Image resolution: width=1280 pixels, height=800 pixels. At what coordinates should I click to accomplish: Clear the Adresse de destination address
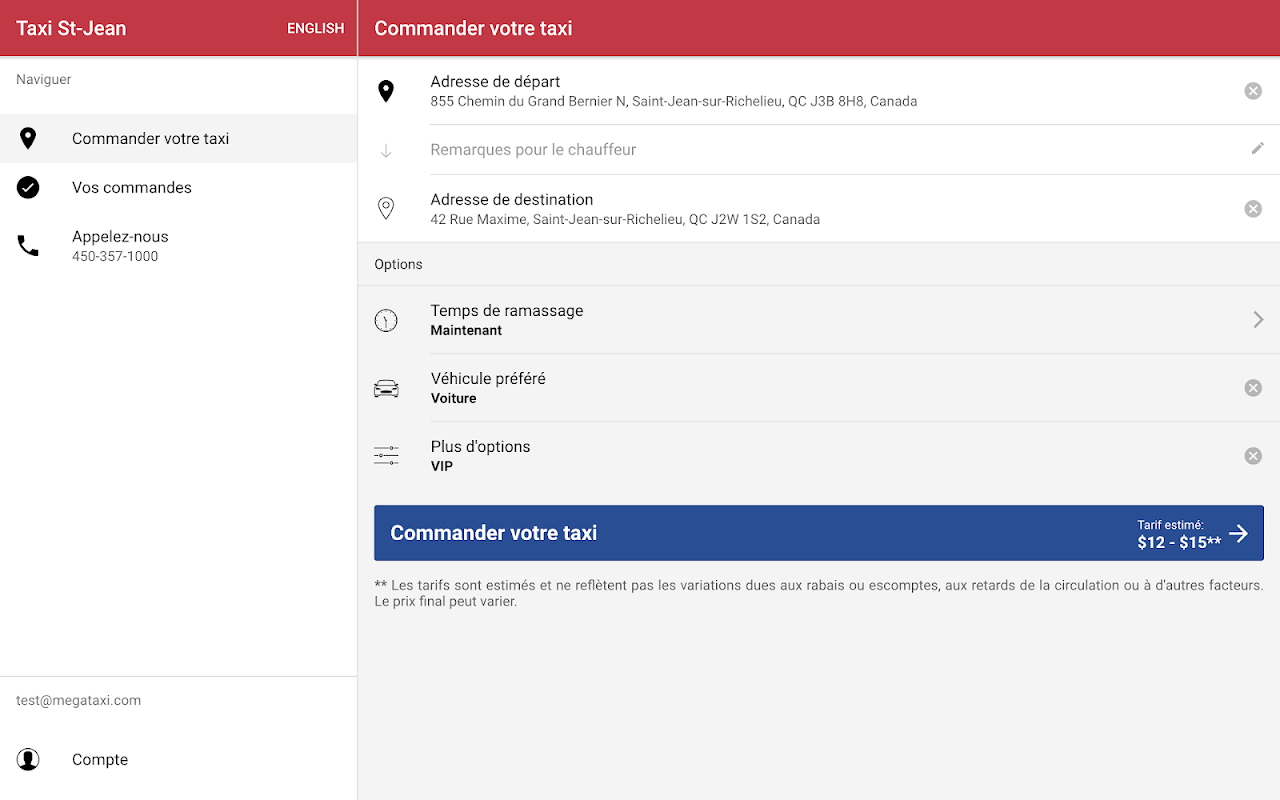point(1253,209)
